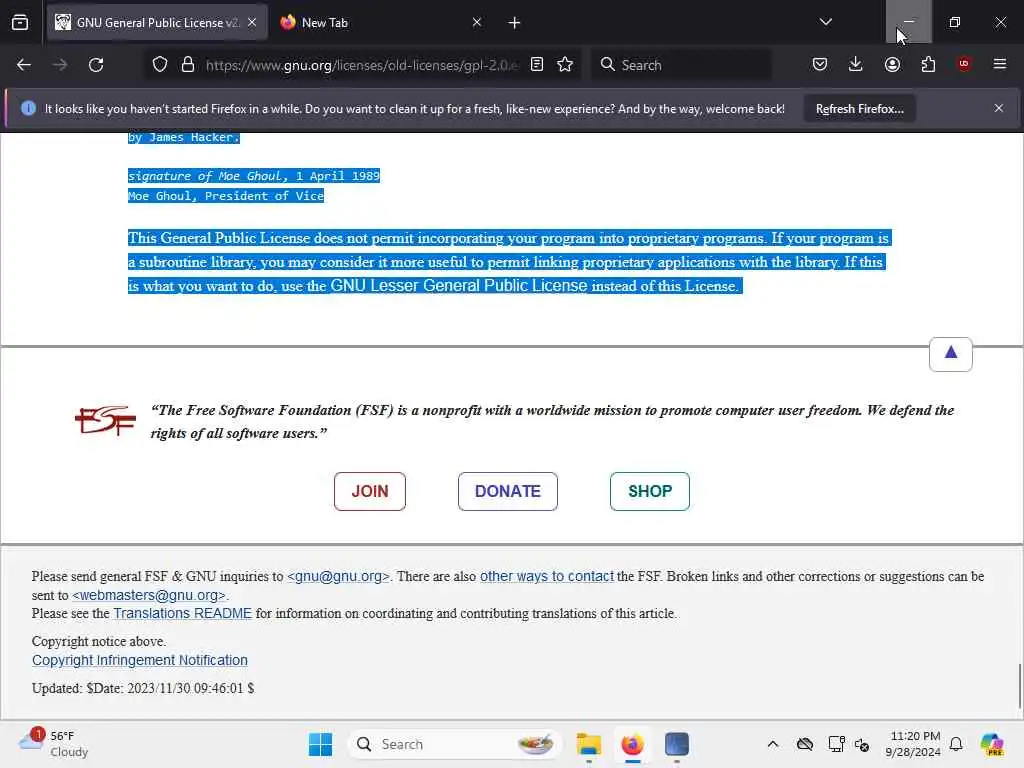Screen dimensions: 1024x768
Task: Switch to GNU General Public License tab
Action: [x=157, y=23]
